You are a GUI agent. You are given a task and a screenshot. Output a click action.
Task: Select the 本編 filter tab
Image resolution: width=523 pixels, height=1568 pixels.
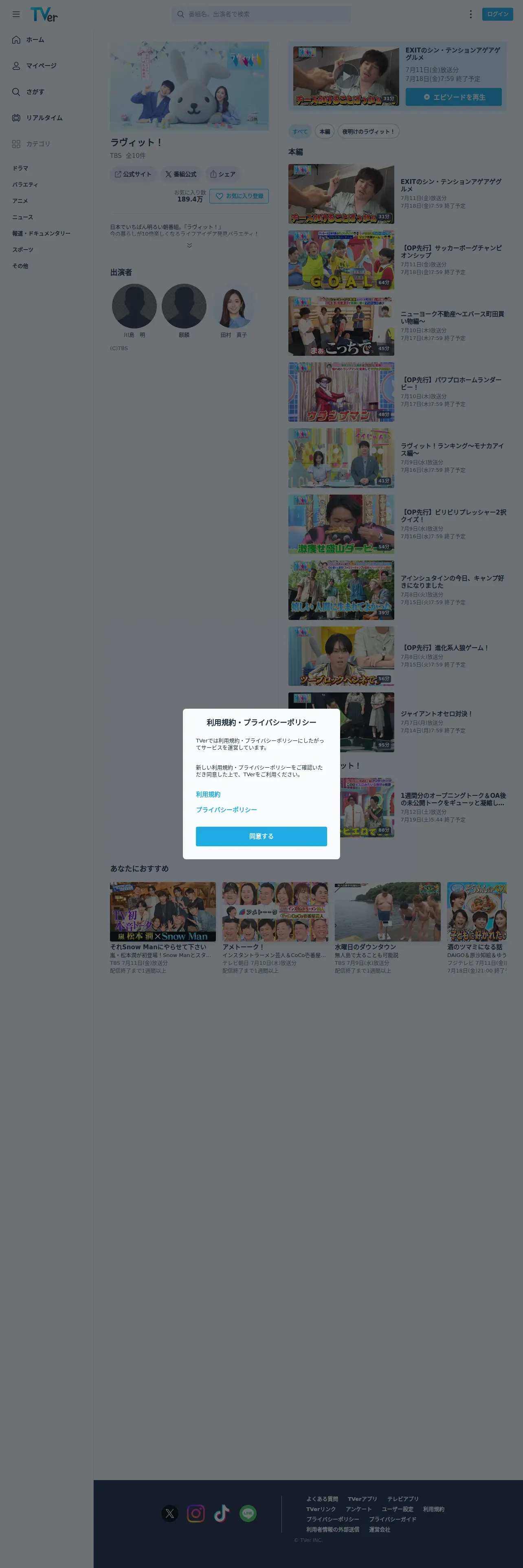pos(325,131)
